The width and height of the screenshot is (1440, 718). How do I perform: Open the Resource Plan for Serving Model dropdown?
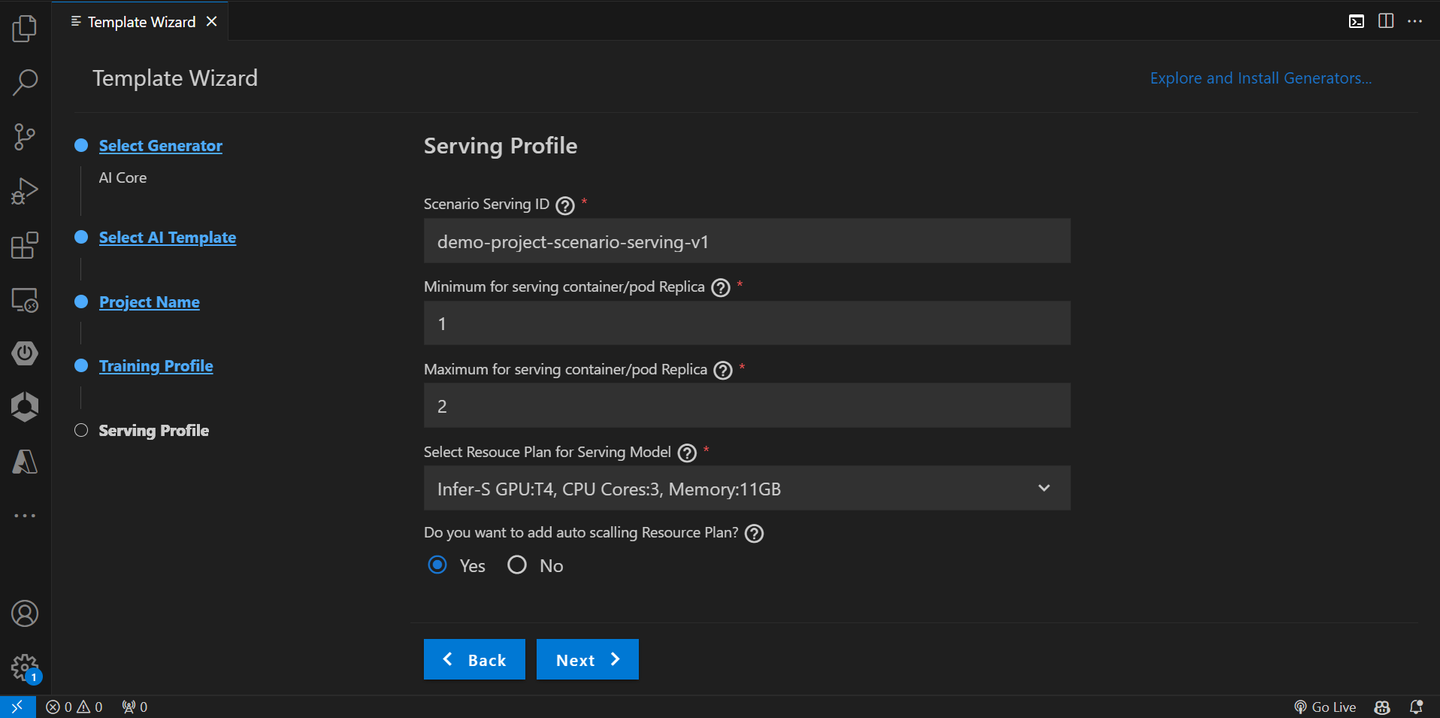pos(747,488)
